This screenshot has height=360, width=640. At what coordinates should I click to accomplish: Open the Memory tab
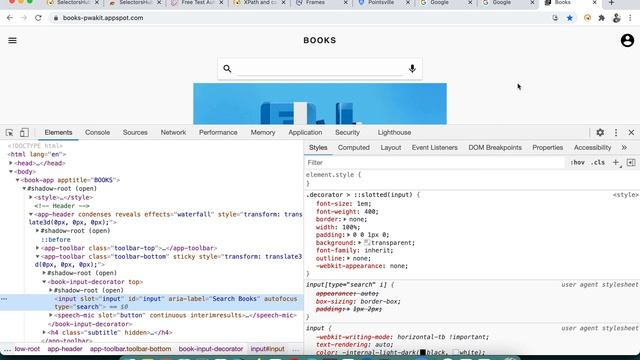click(x=263, y=132)
